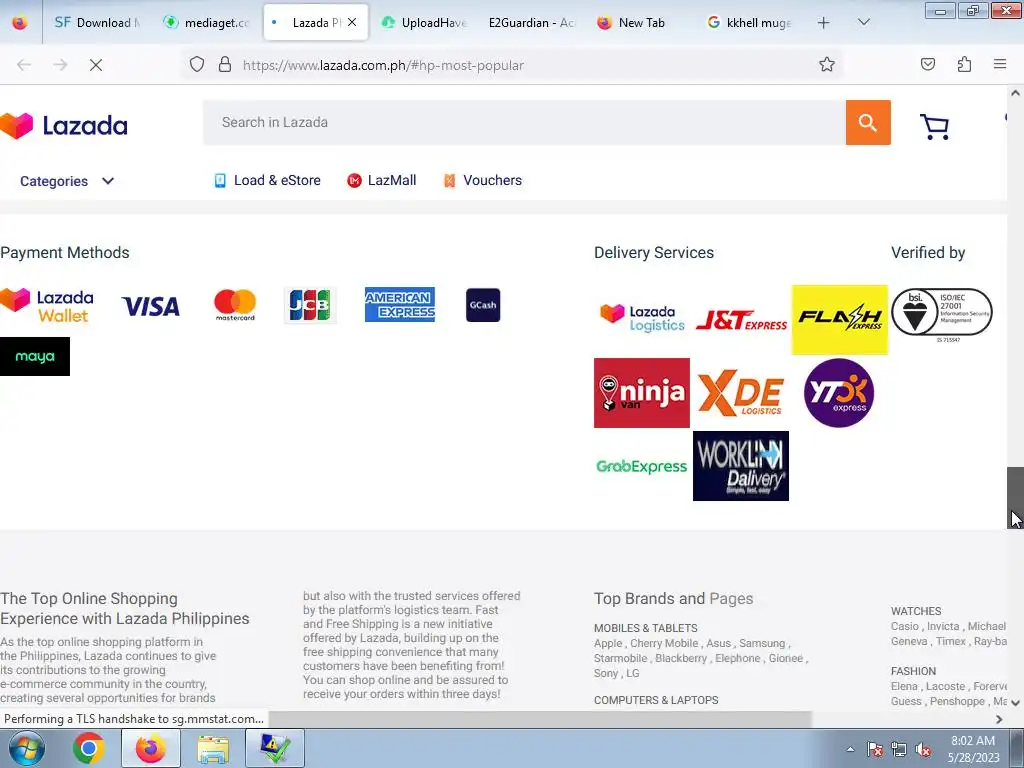This screenshot has height=768, width=1024.
Task: Switch to the SF Download tab
Action: pos(97,22)
